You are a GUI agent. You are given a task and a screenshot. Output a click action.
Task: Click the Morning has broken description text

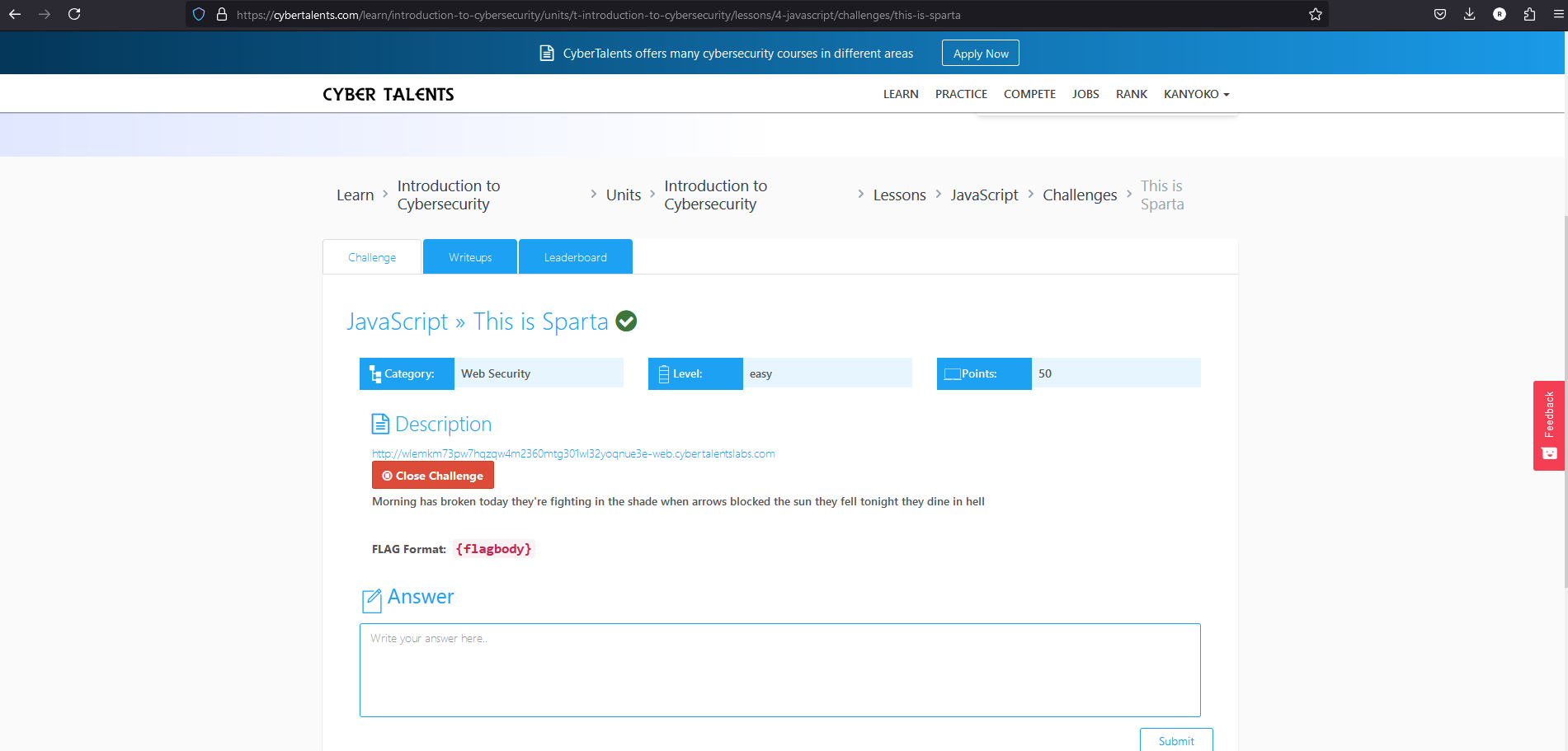pos(678,501)
